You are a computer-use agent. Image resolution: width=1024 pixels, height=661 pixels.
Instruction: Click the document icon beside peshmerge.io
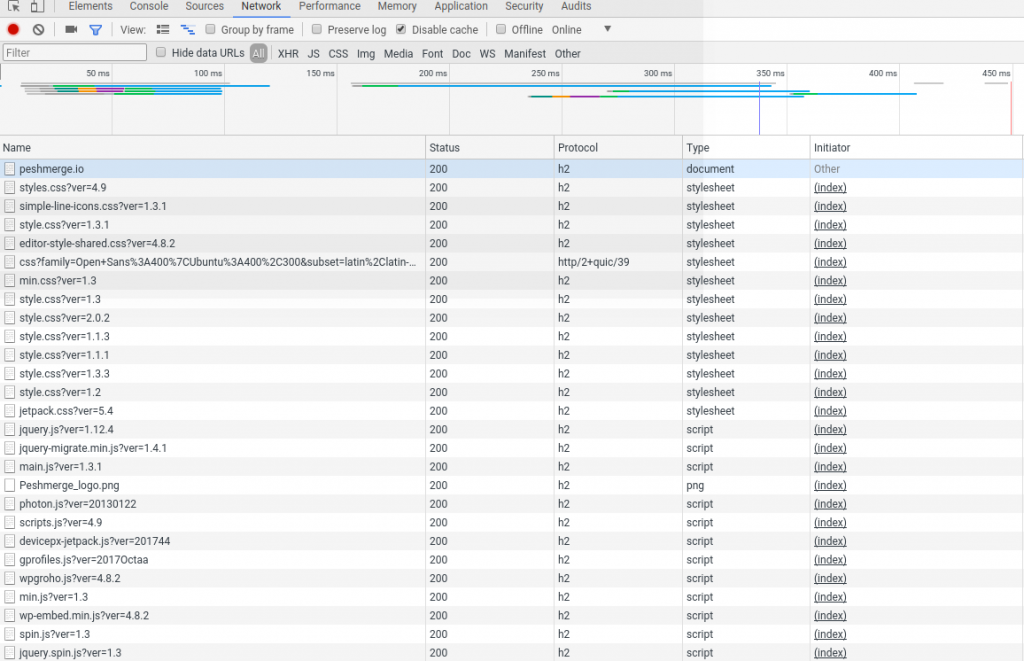pyautogui.click(x=9, y=169)
